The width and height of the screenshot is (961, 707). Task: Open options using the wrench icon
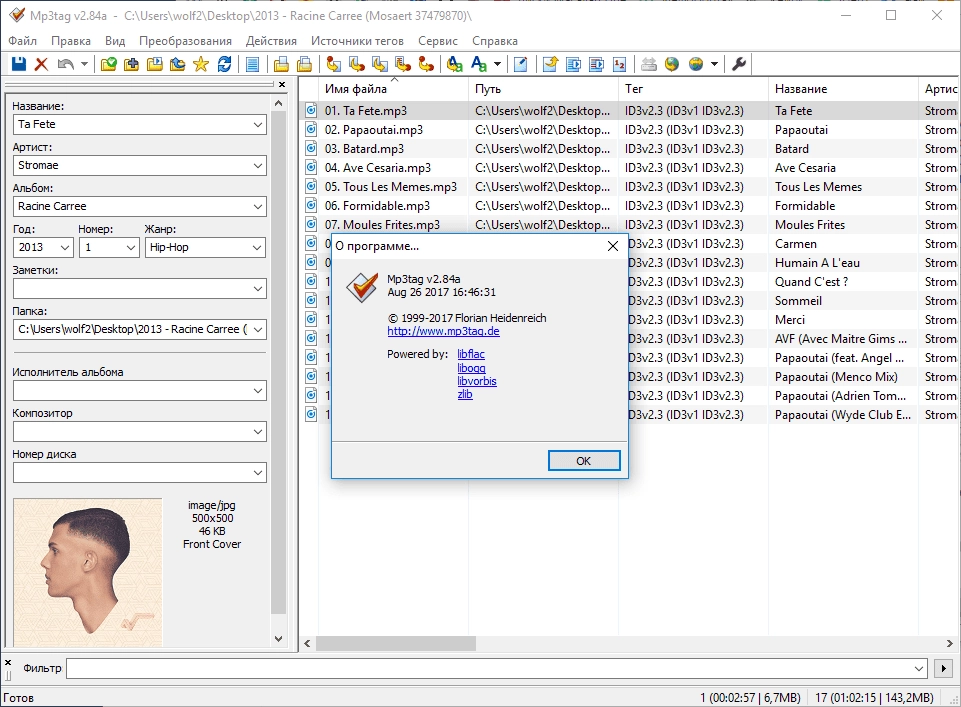(739, 64)
